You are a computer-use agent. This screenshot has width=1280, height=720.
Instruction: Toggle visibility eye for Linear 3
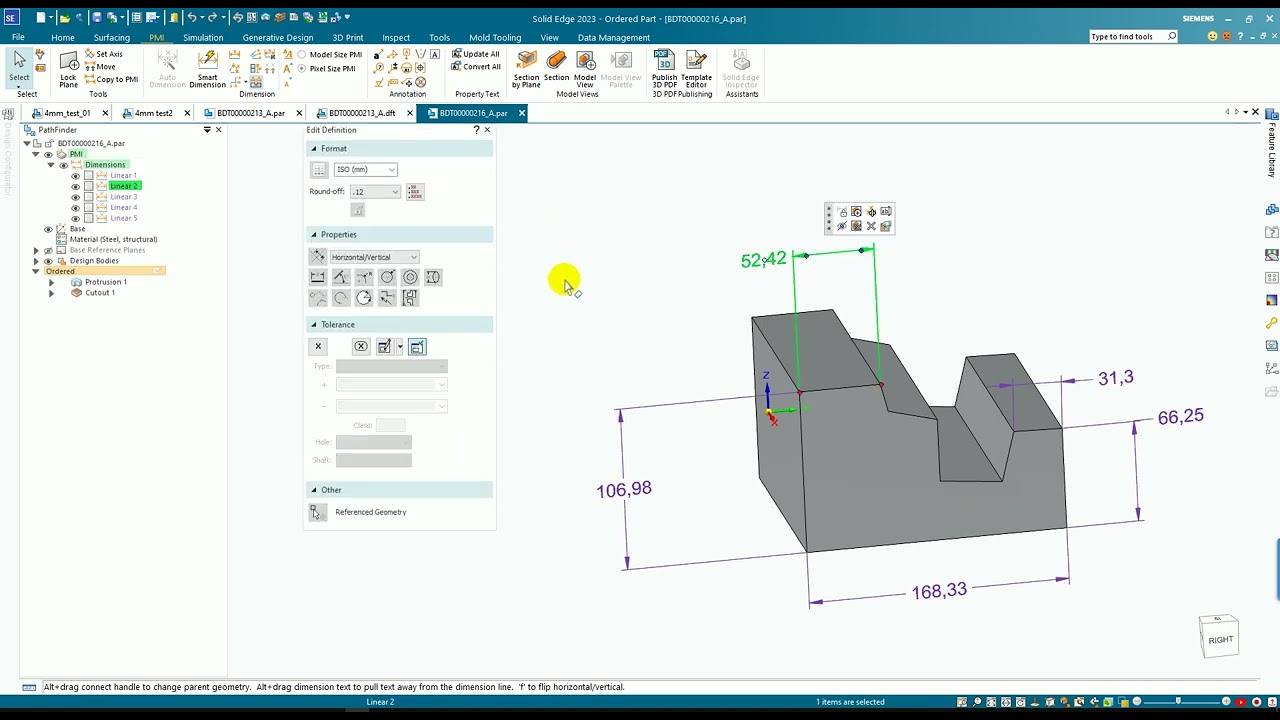[75, 197]
